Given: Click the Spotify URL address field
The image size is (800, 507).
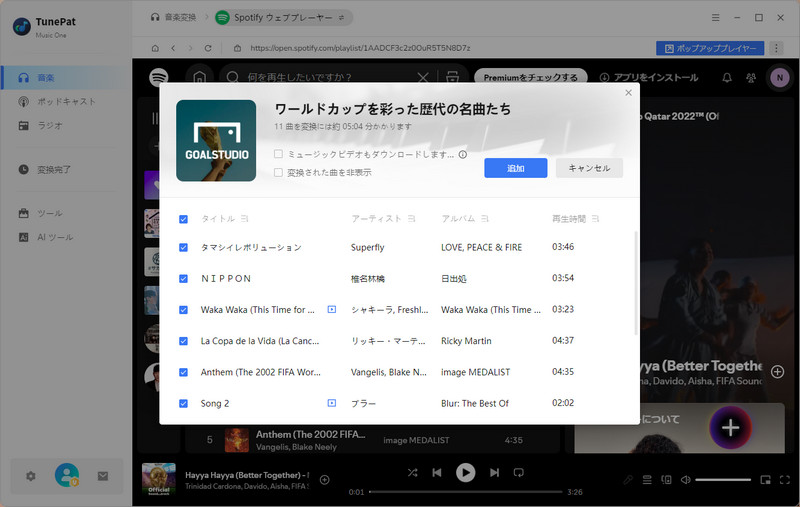Looking at the screenshot, I should point(360,48).
